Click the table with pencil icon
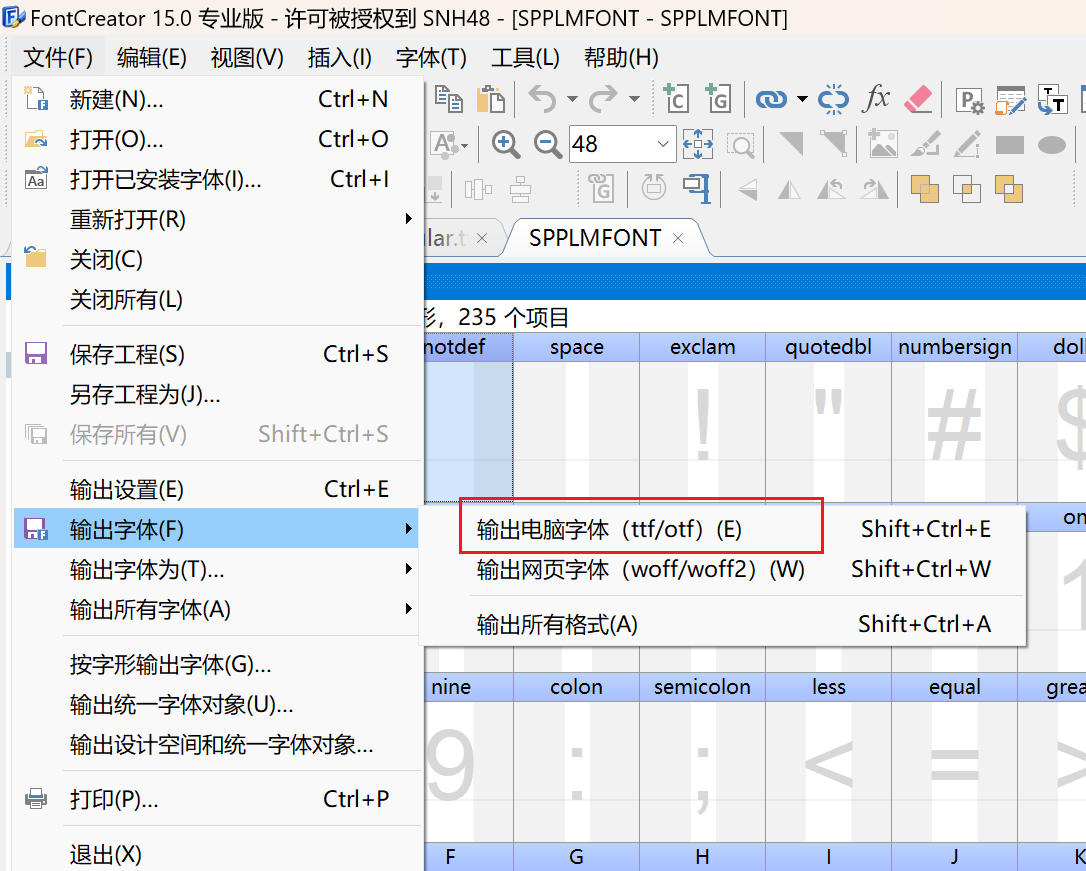Screen dimensions: 1086x871 pyautogui.click(x=1011, y=100)
